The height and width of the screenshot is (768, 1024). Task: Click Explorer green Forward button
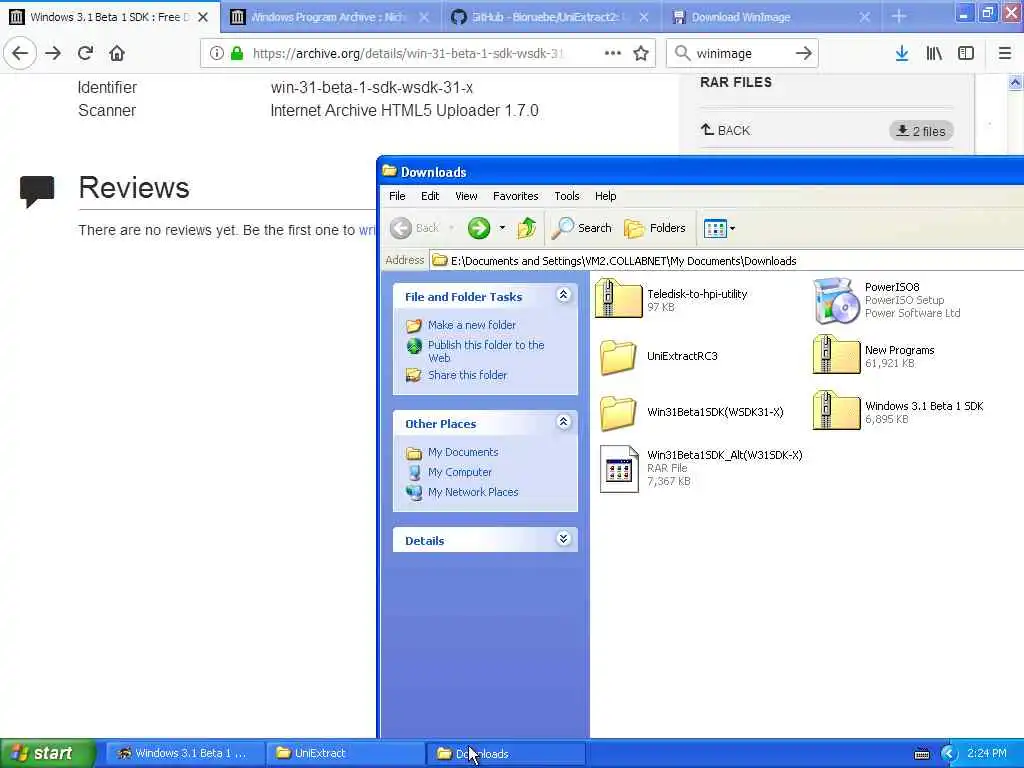coord(479,228)
